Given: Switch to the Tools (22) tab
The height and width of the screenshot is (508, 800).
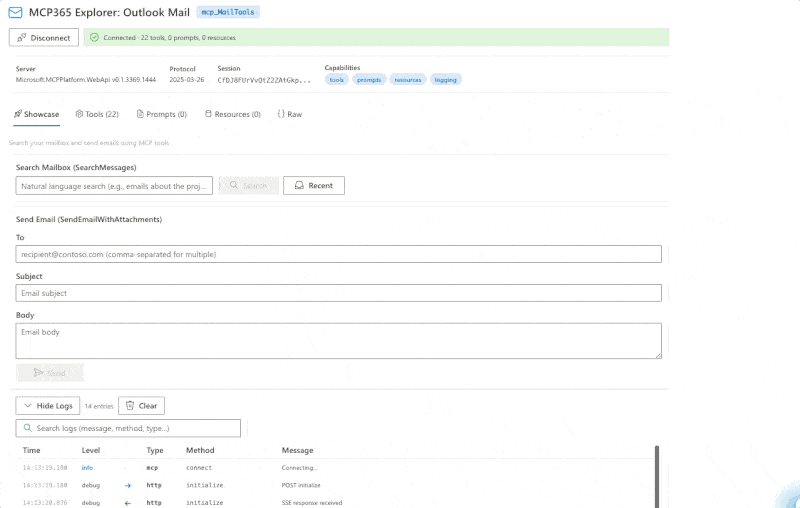Looking at the screenshot, I should 97,114.
